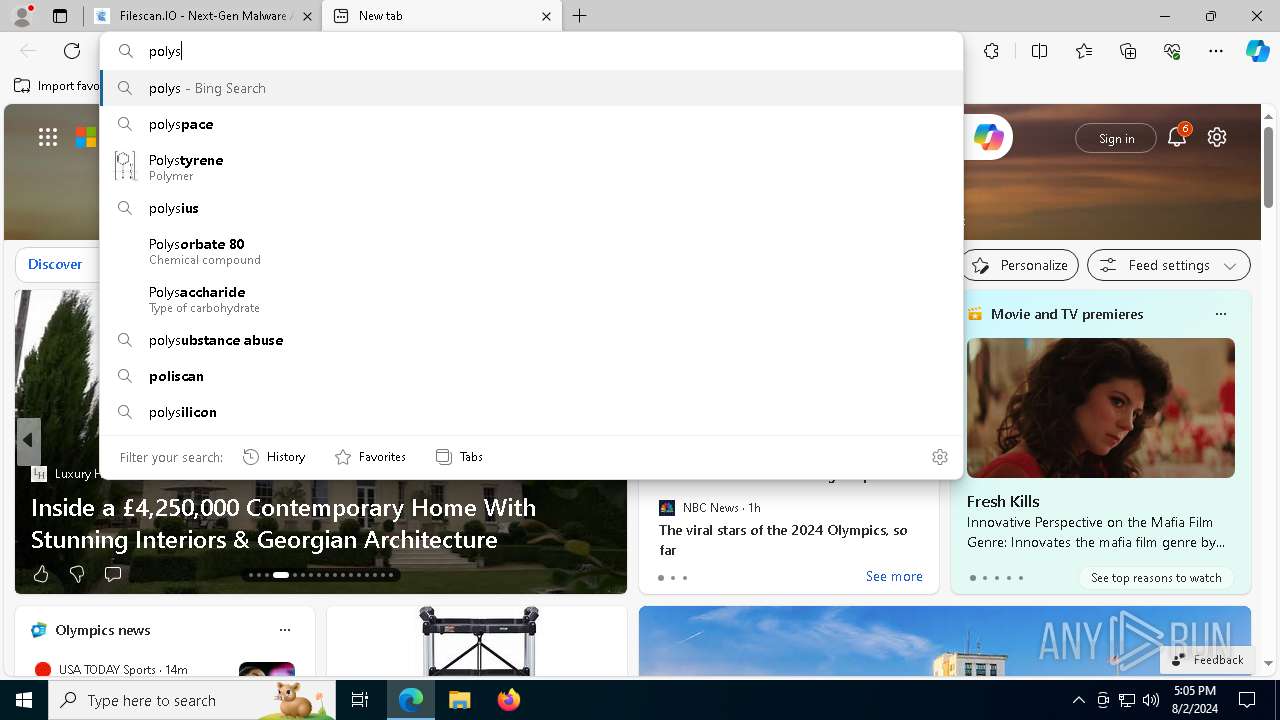Open comments on Contemporary Home article
The height and width of the screenshot is (720, 1280).
[x=113, y=574]
